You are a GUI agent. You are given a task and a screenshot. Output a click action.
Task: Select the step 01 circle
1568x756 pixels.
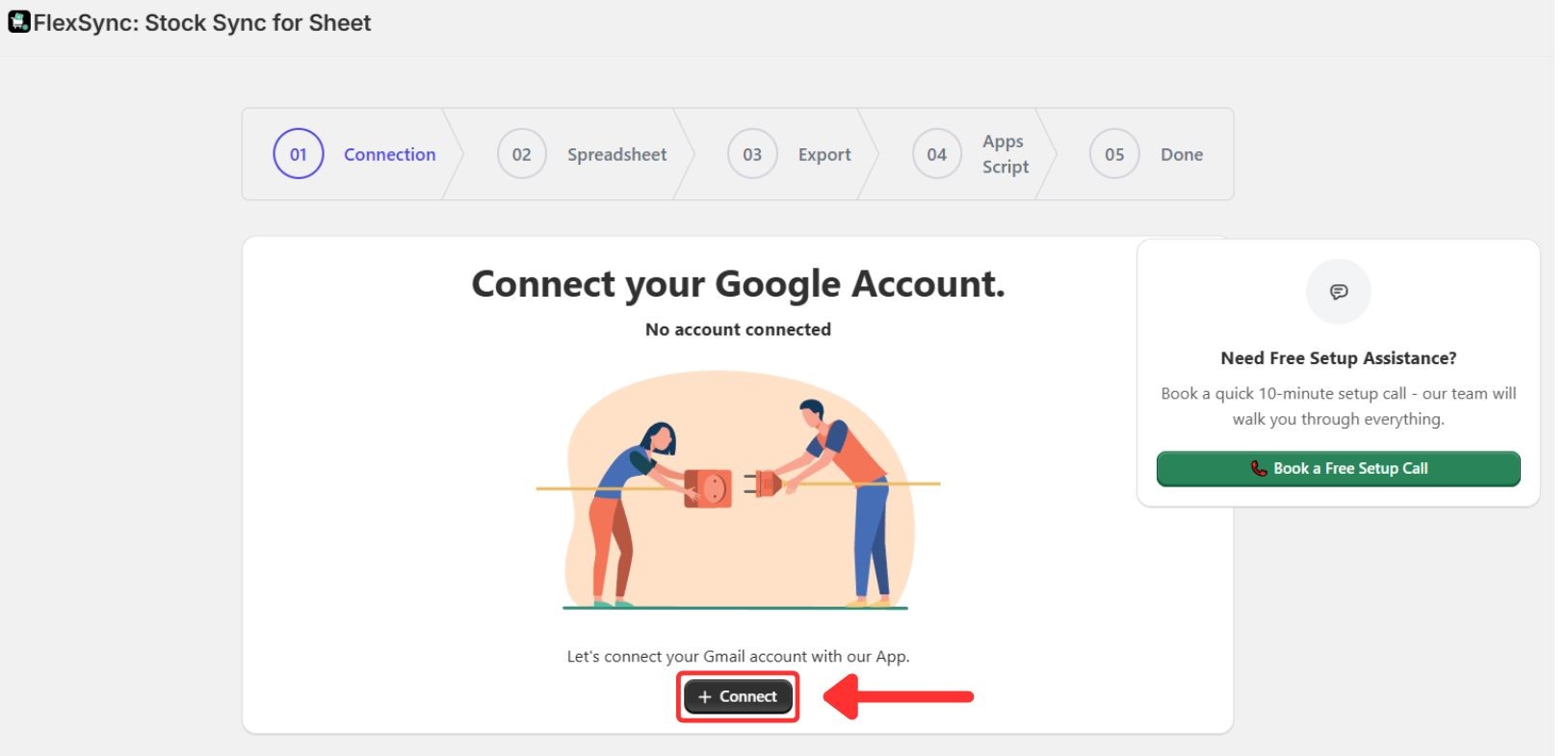299,154
